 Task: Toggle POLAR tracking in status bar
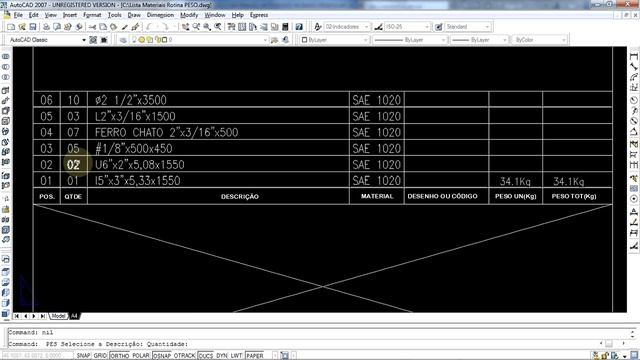point(141,356)
